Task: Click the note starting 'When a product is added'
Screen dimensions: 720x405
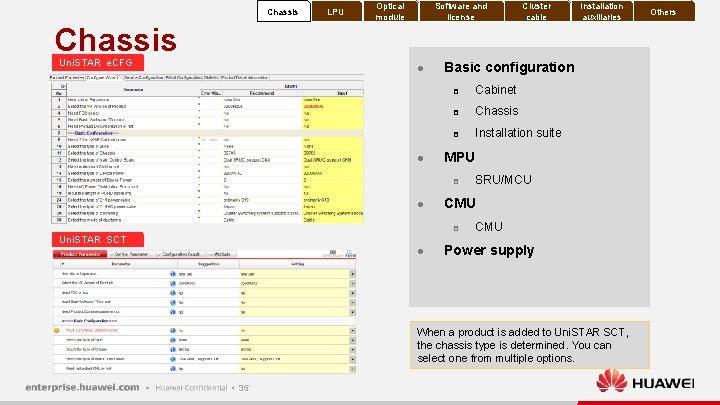Action: (529, 345)
